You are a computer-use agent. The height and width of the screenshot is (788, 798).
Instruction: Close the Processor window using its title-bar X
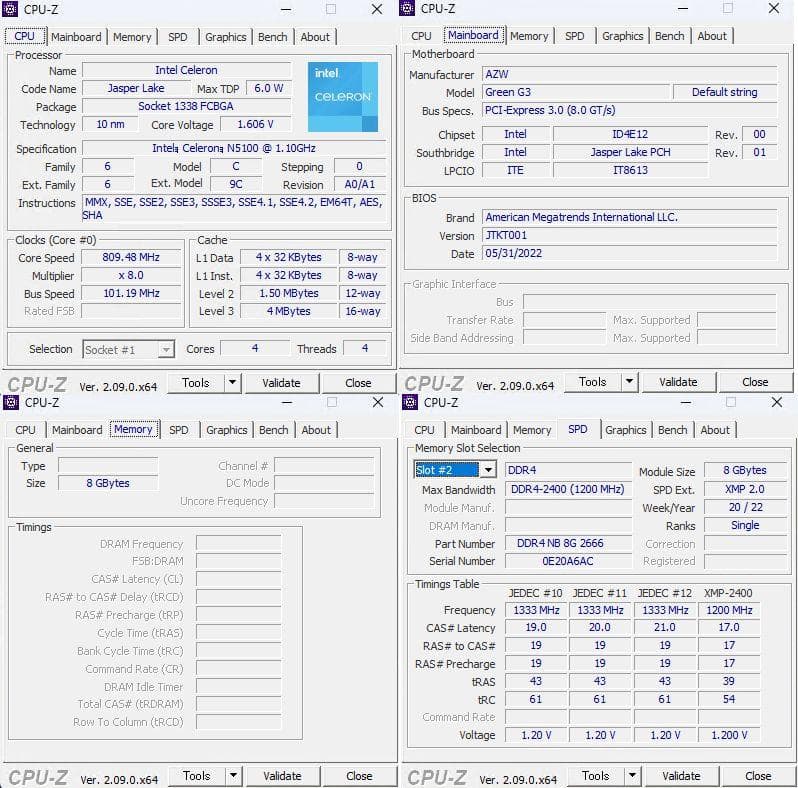tap(376, 9)
